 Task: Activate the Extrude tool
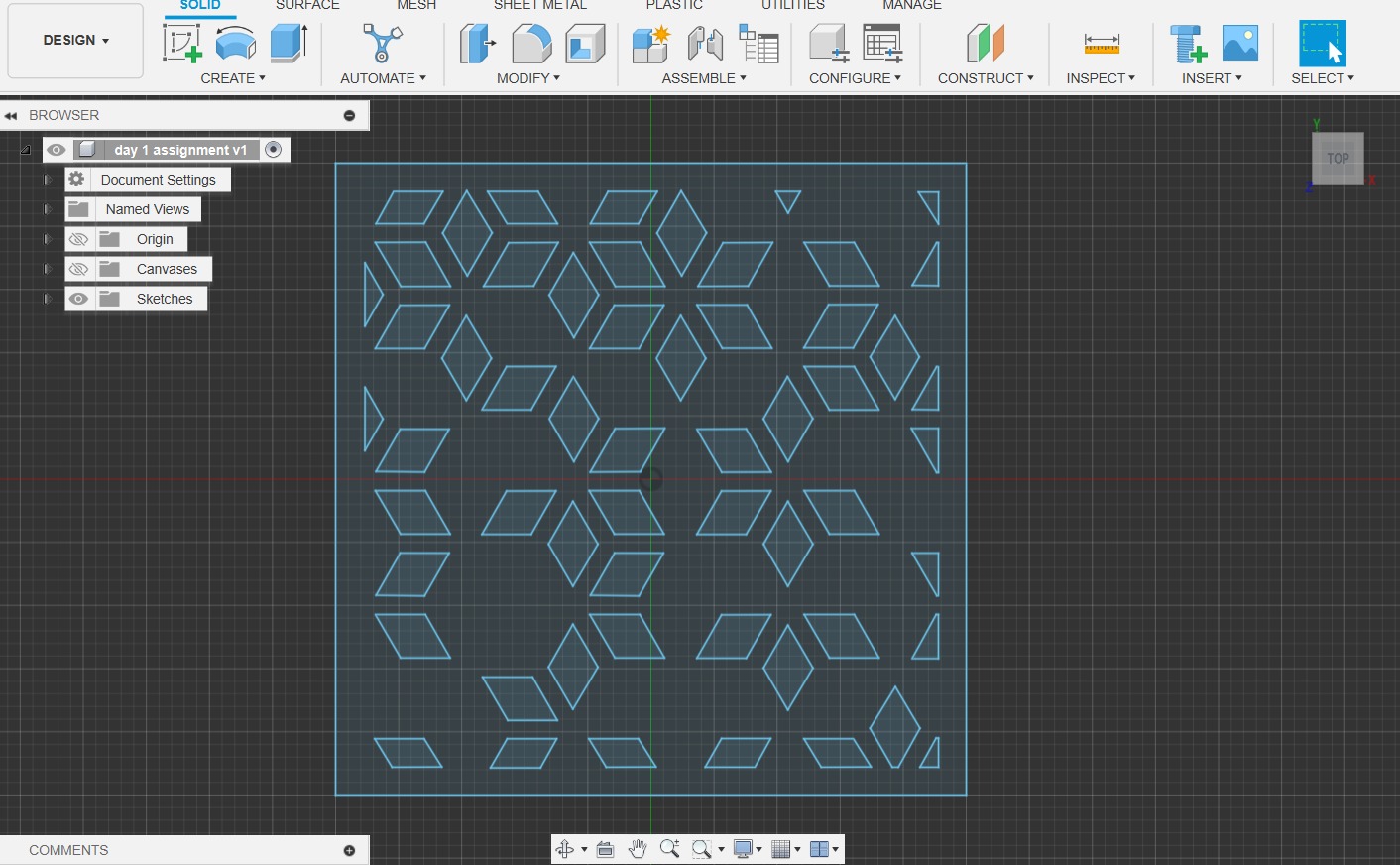289,44
